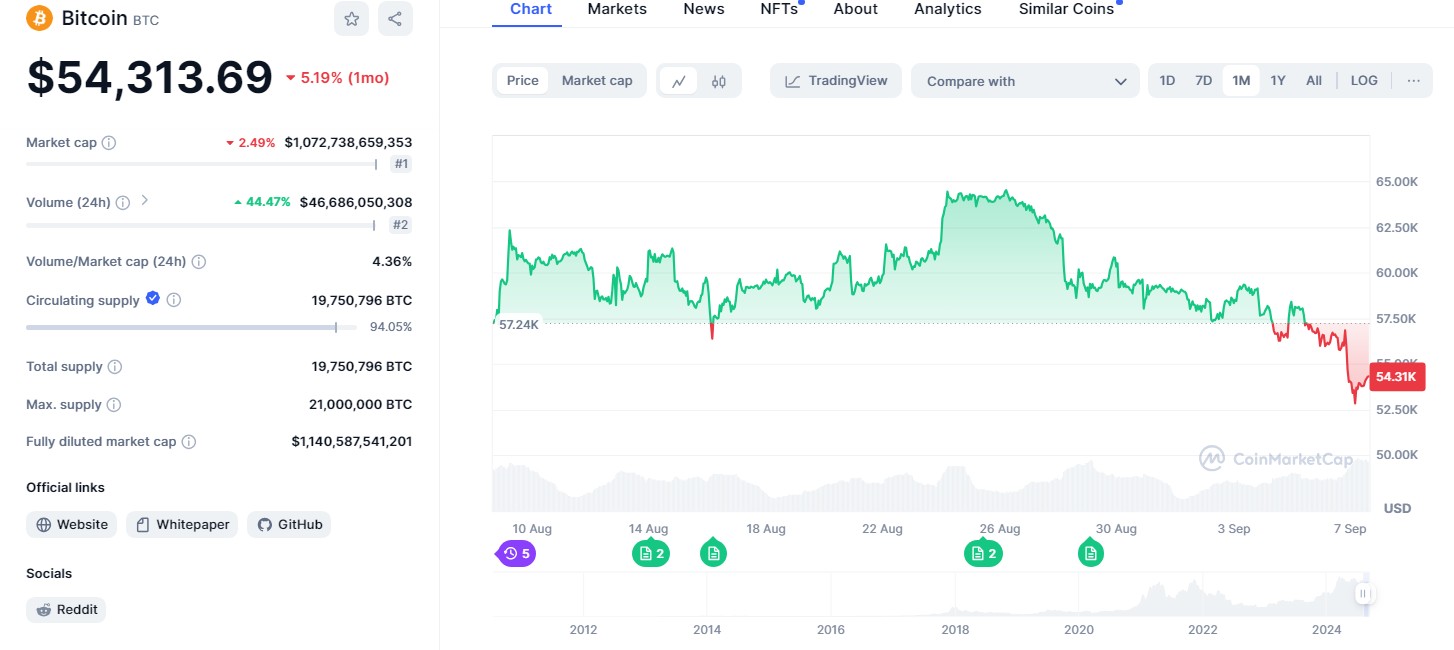
Task: Click the Bitcoin logo icon
Action: (x=39, y=18)
